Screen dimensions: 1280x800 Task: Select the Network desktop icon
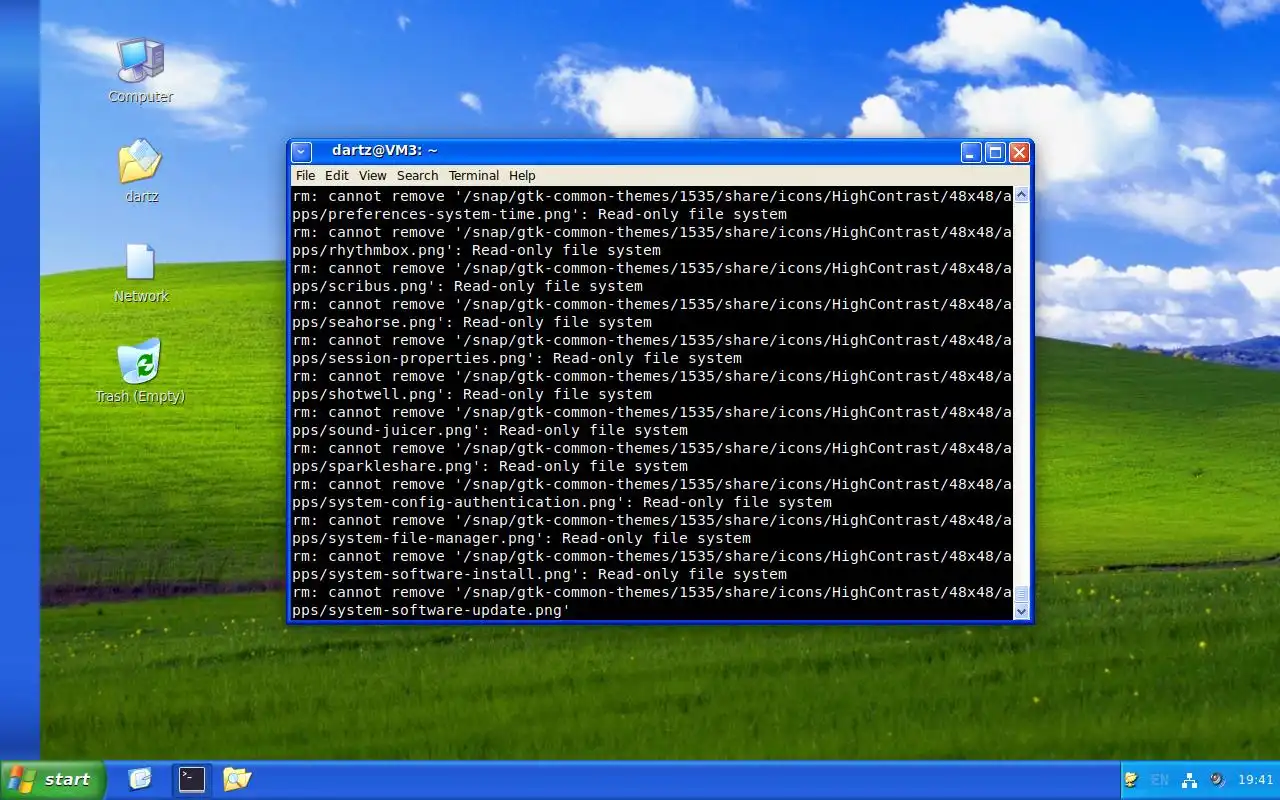tap(140, 272)
